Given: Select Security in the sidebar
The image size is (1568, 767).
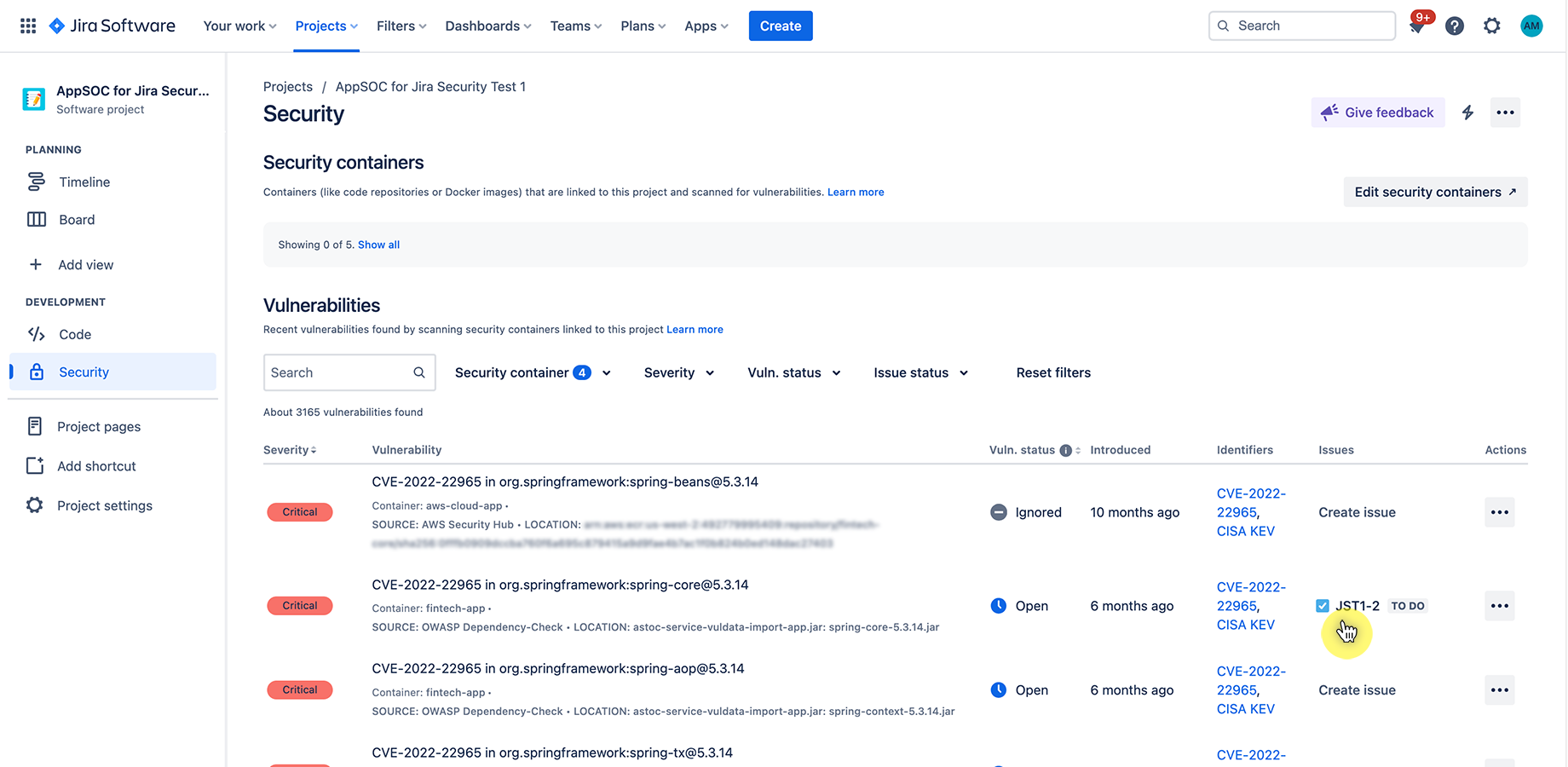Looking at the screenshot, I should (112, 372).
